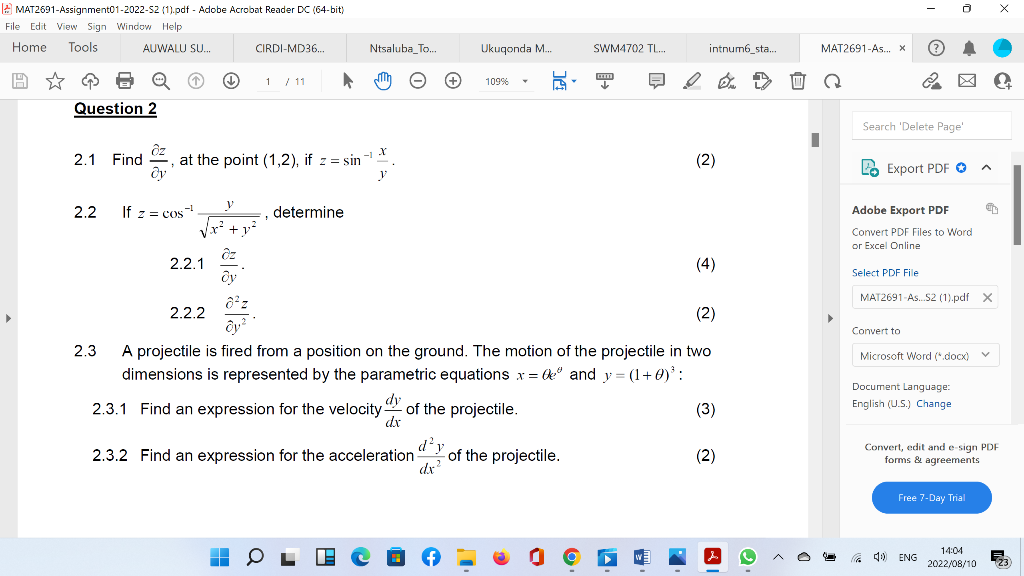Open WhatsApp from the taskbar
1024x576 pixels.
pos(749,557)
